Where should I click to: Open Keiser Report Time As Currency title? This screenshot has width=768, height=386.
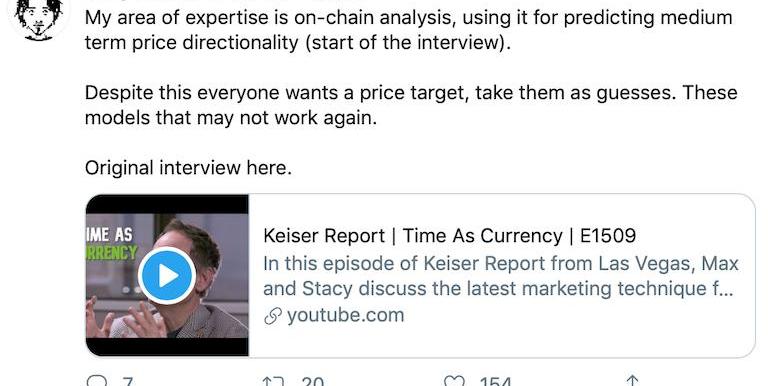[x=450, y=236]
